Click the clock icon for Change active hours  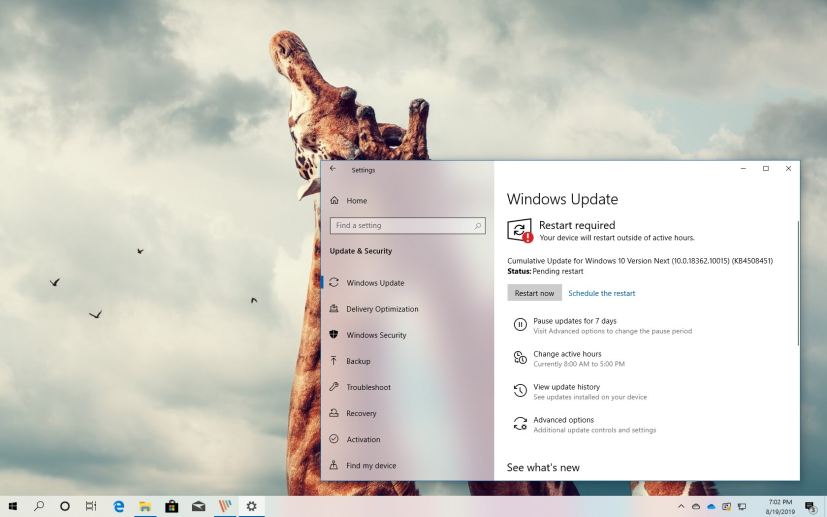(520, 358)
